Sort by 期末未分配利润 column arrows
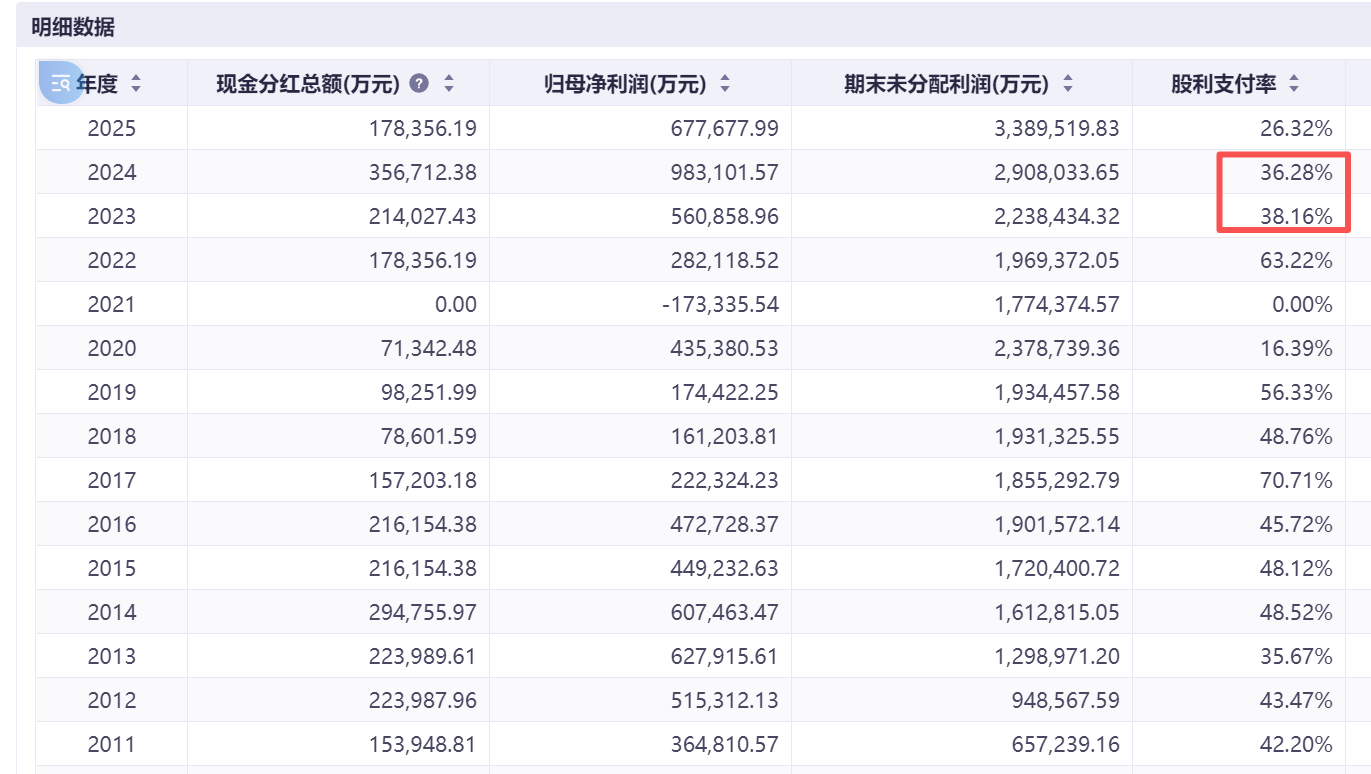The height and width of the screenshot is (774, 1371). pyautogui.click(x=1068, y=84)
